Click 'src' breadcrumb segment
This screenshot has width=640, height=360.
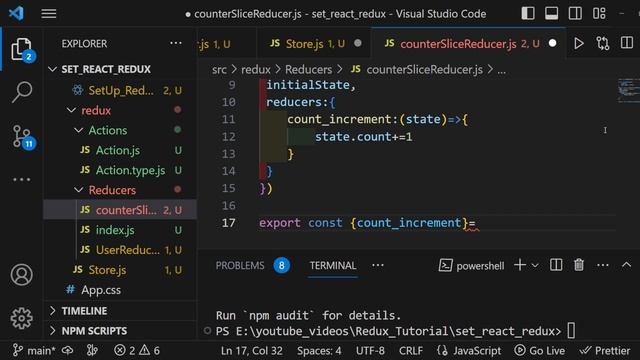(219, 70)
